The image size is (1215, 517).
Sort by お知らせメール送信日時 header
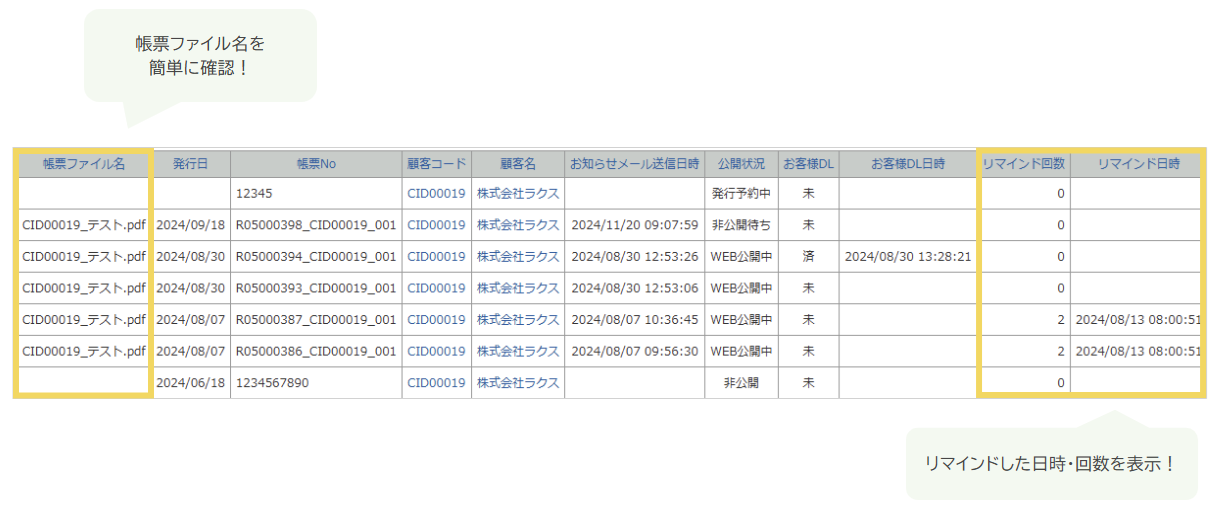click(634, 164)
